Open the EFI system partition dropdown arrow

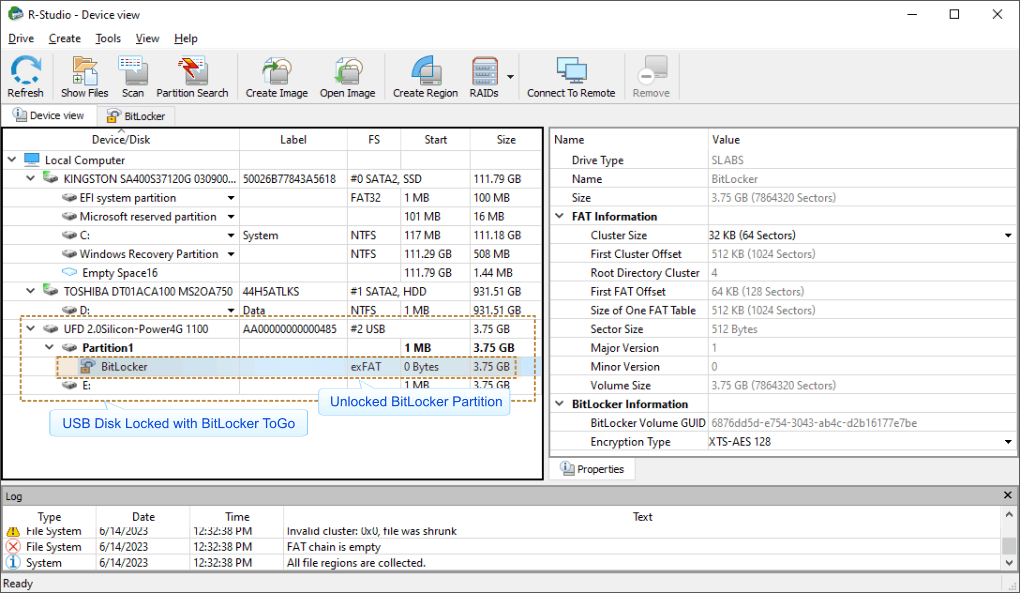(x=231, y=198)
